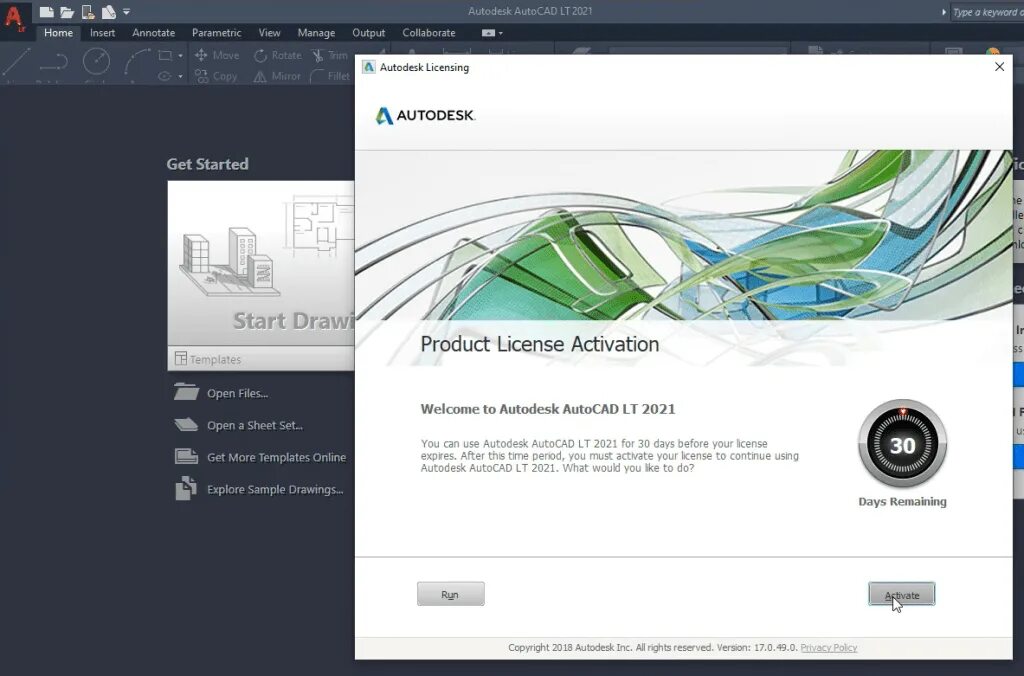The height and width of the screenshot is (676, 1024).
Task: Click the Fillet tool in the Modify panel
Action: pos(330,76)
